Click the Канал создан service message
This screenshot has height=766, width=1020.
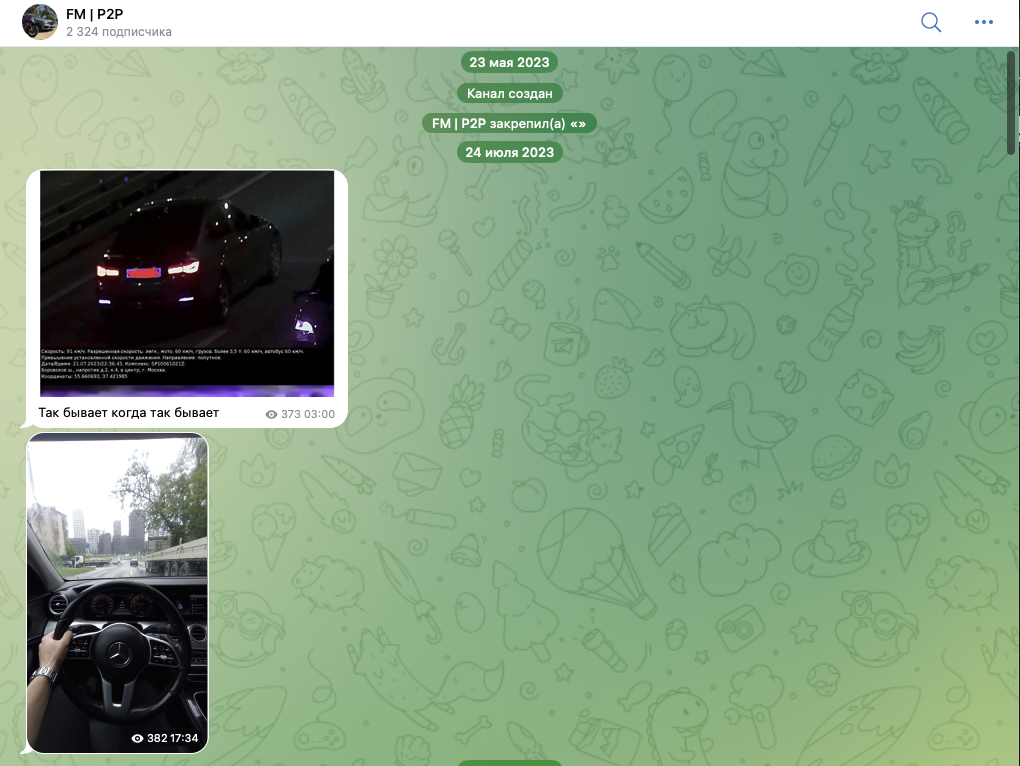[x=509, y=93]
